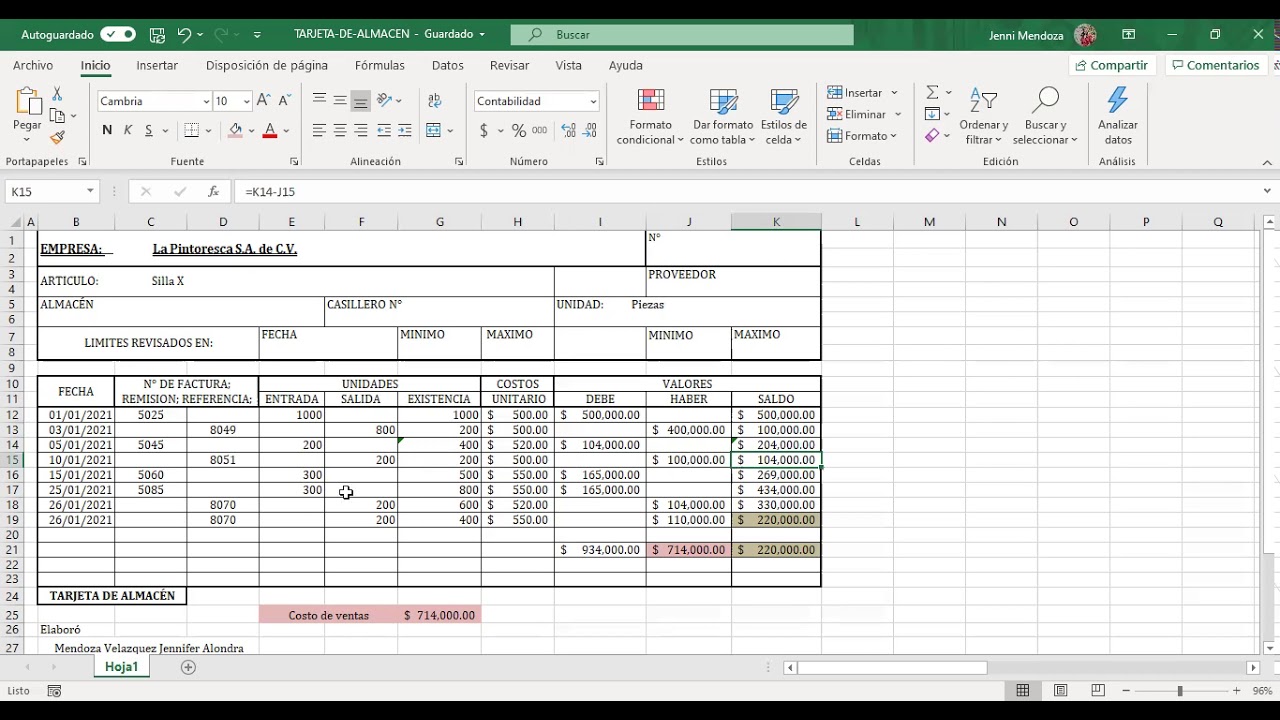
Task: Open the Cambria font name dropdown
Action: pyautogui.click(x=206, y=101)
